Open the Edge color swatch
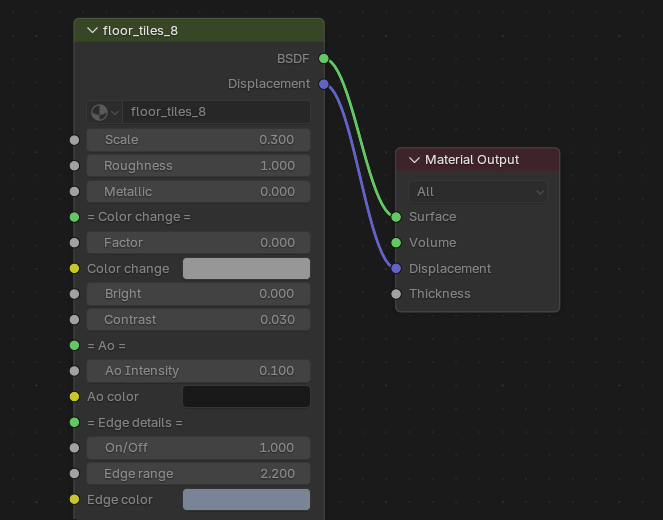The height and width of the screenshot is (520, 663). click(x=246, y=499)
